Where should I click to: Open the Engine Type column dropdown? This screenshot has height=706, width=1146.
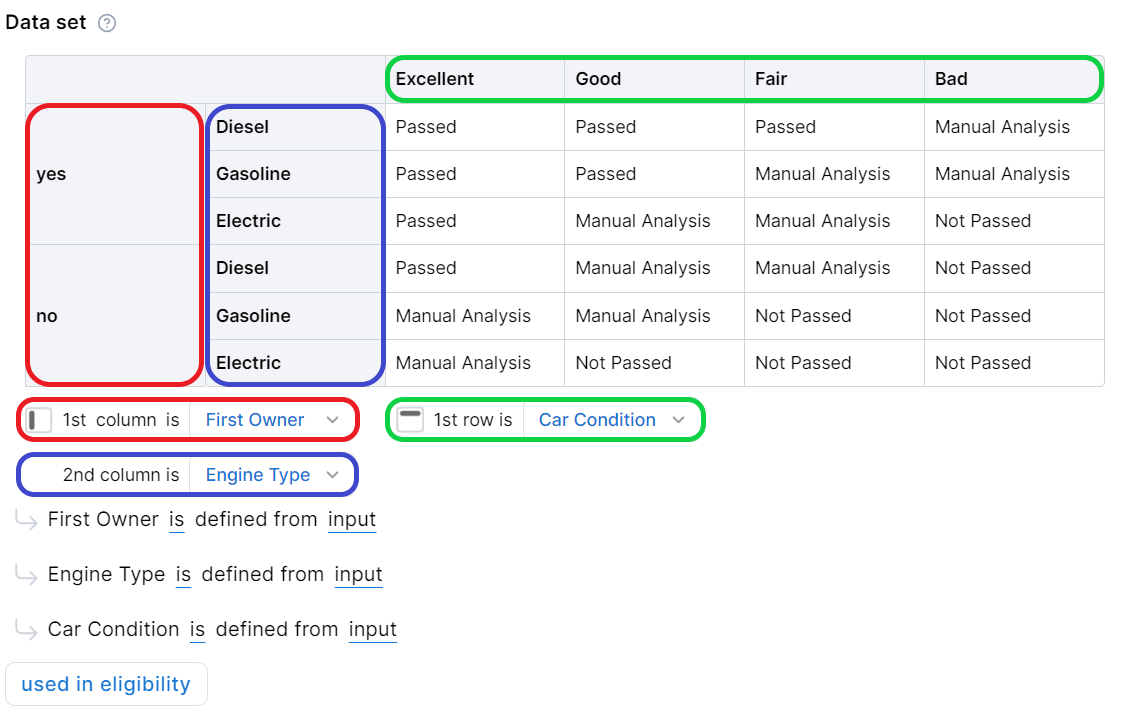272,475
